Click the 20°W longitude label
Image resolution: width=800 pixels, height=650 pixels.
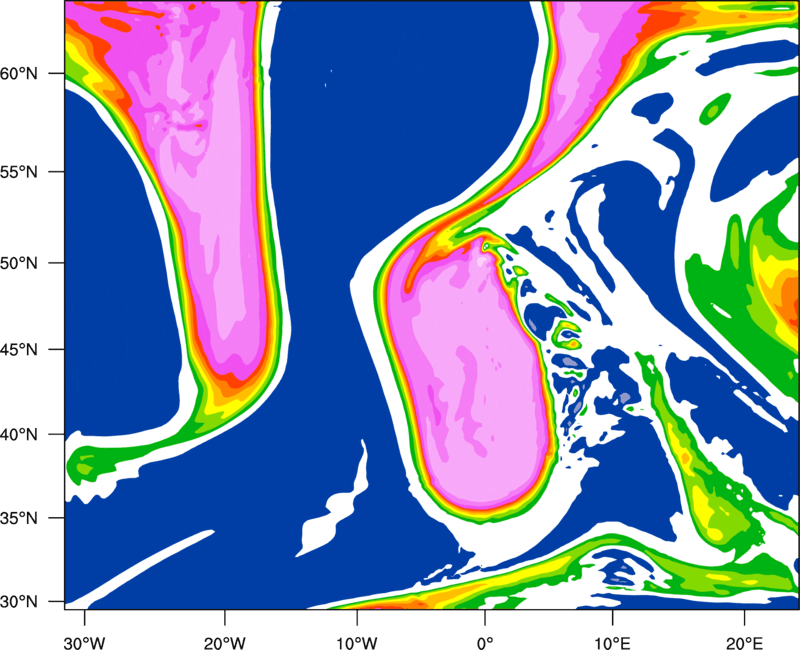click(224, 643)
